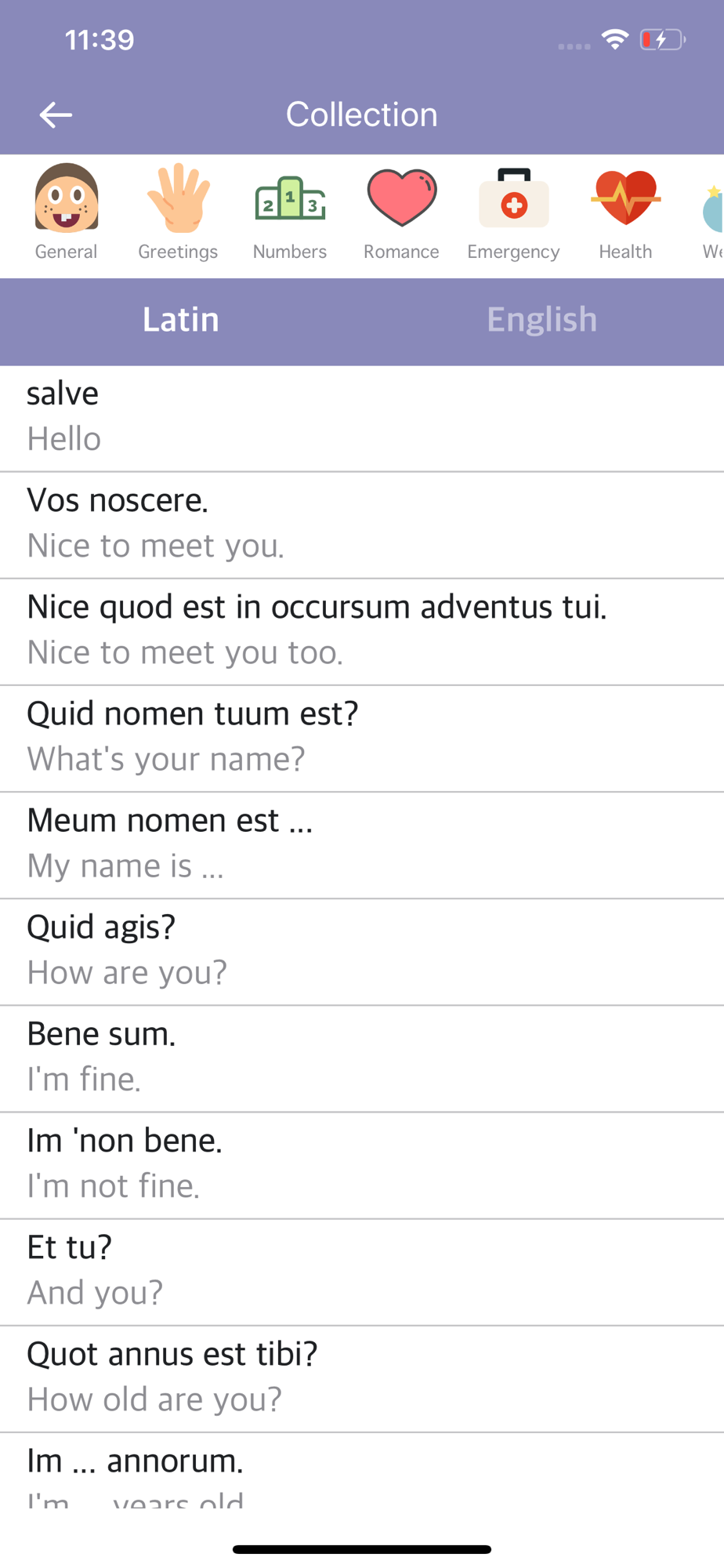The height and width of the screenshot is (1568, 724).
Task: Select the Greetings hand icon
Action: click(178, 199)
